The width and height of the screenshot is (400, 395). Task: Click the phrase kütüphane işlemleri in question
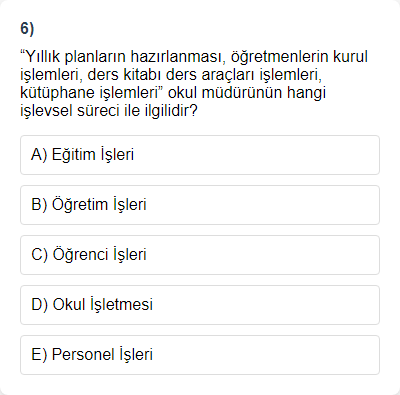pyautogui.click(x=89, y=93)
